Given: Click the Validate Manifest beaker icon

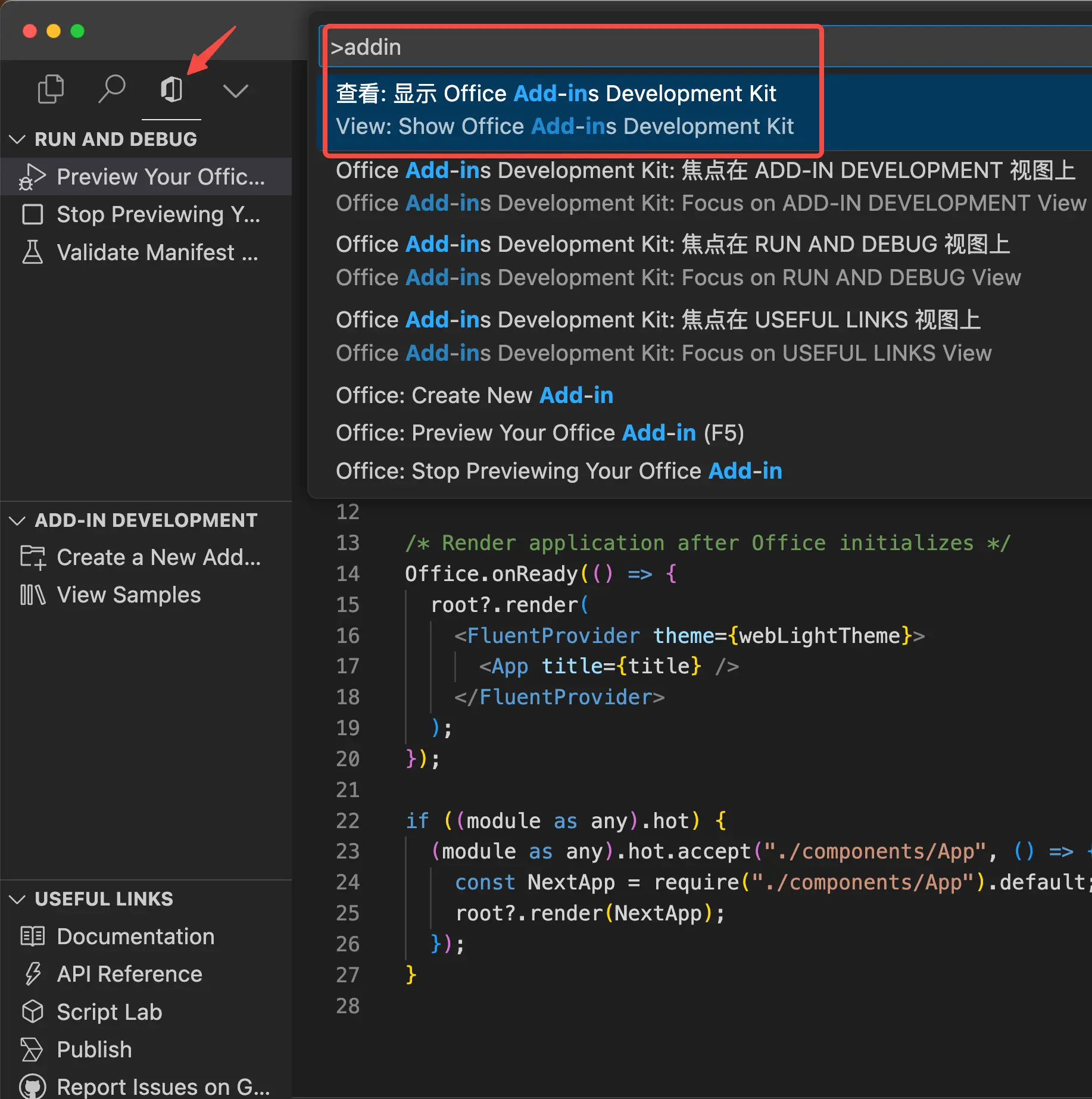Looking at the screenshot, I should pos(32,252).
